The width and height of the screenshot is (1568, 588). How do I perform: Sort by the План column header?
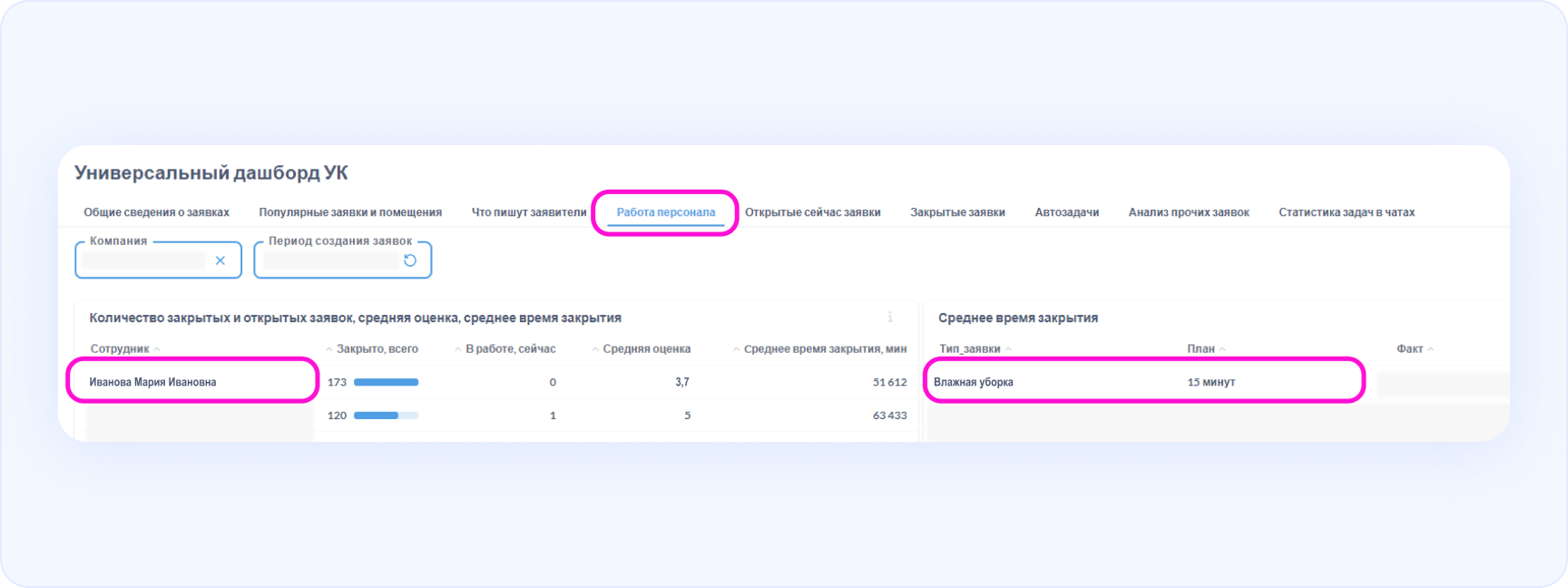coord(1200,349)
